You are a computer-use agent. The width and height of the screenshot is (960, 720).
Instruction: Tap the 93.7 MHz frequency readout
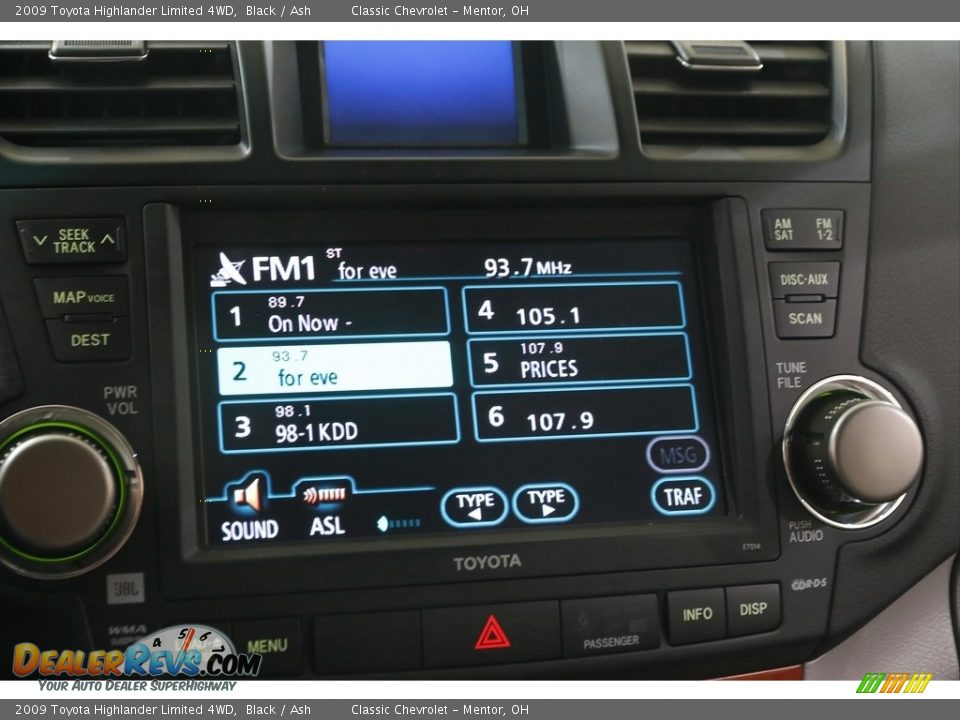(527, 267)
